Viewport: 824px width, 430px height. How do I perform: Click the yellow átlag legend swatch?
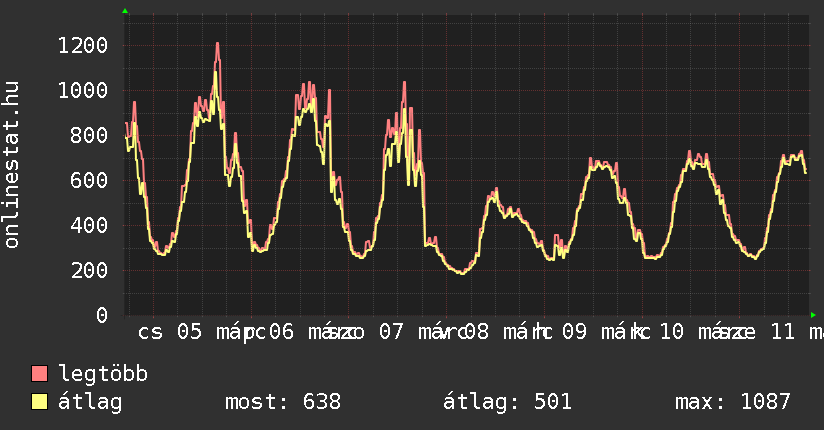click(40, 402)
